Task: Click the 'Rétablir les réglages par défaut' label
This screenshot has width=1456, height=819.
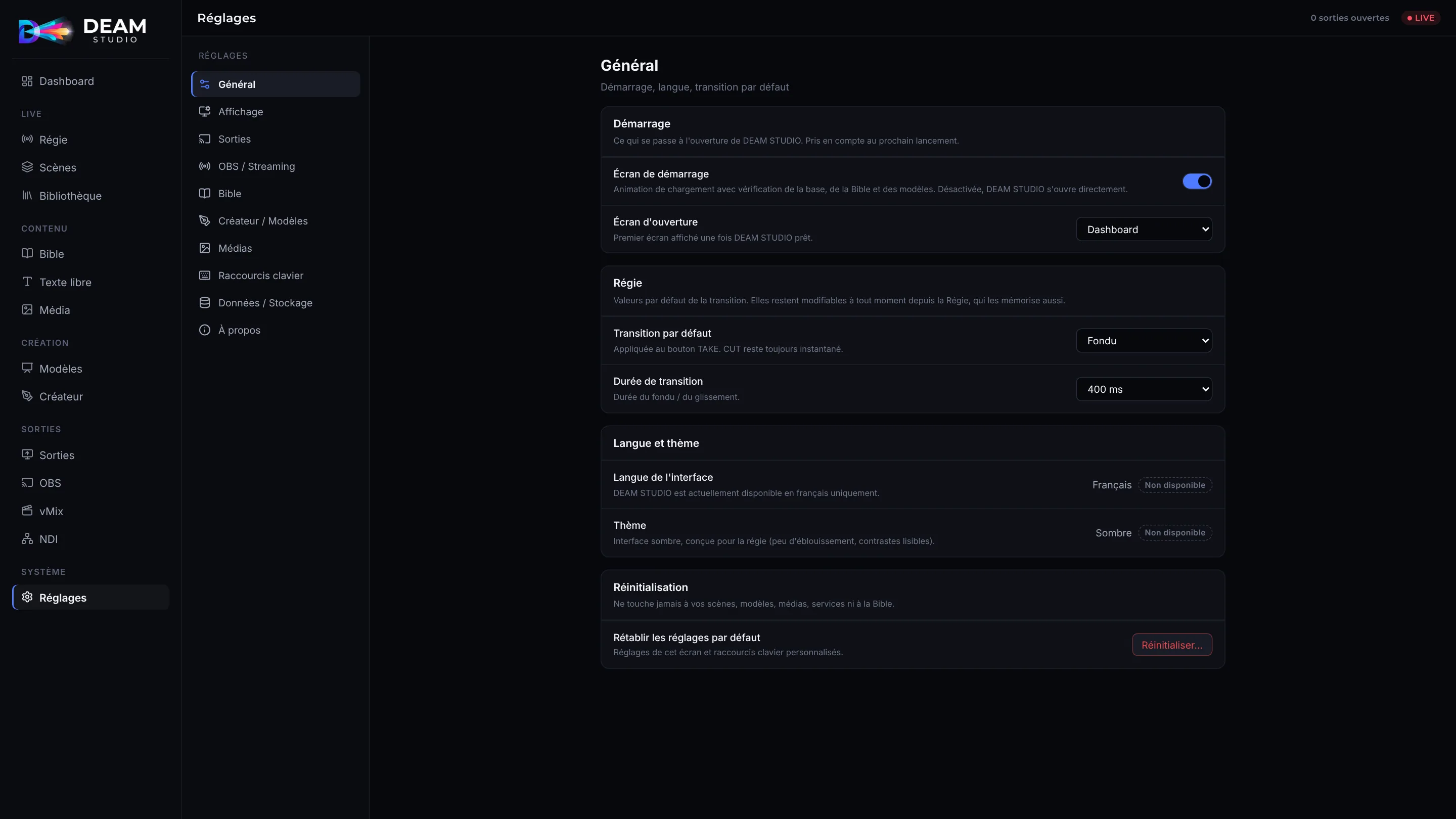Action: click(x=687, y=638)
